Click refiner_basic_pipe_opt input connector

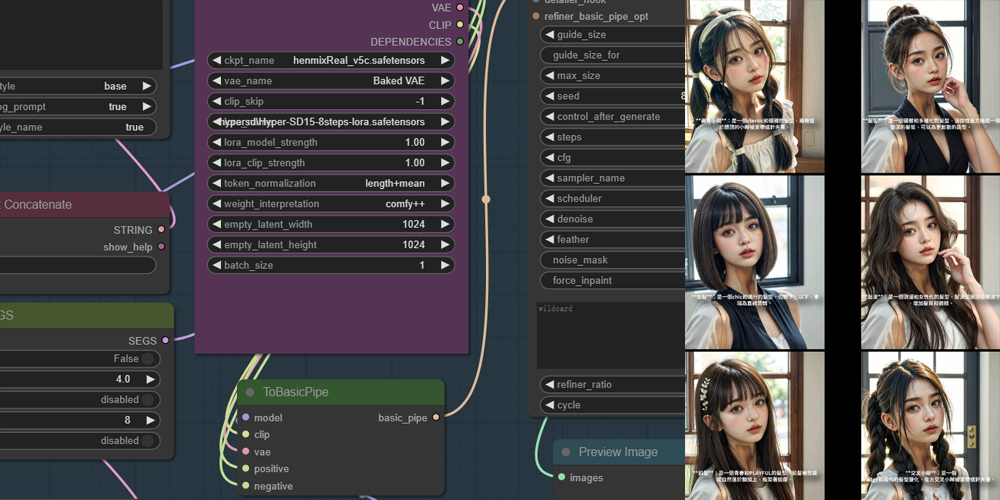point(536,16)
